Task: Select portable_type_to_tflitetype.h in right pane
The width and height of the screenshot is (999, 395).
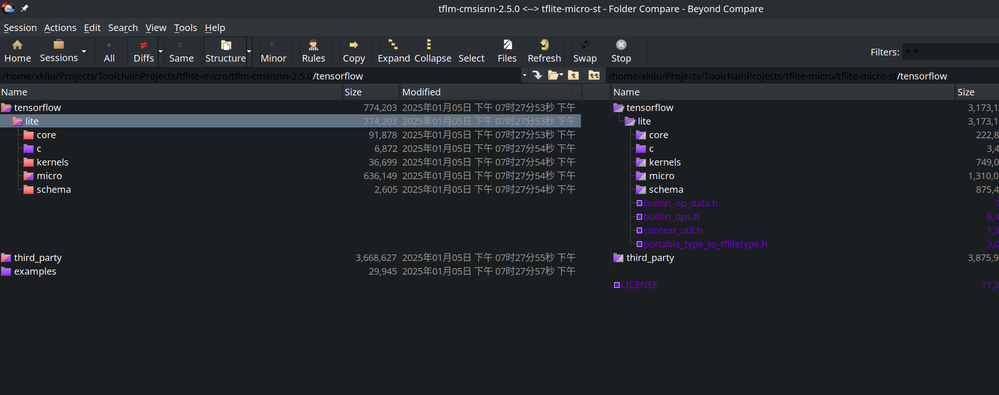Action: 705,245
